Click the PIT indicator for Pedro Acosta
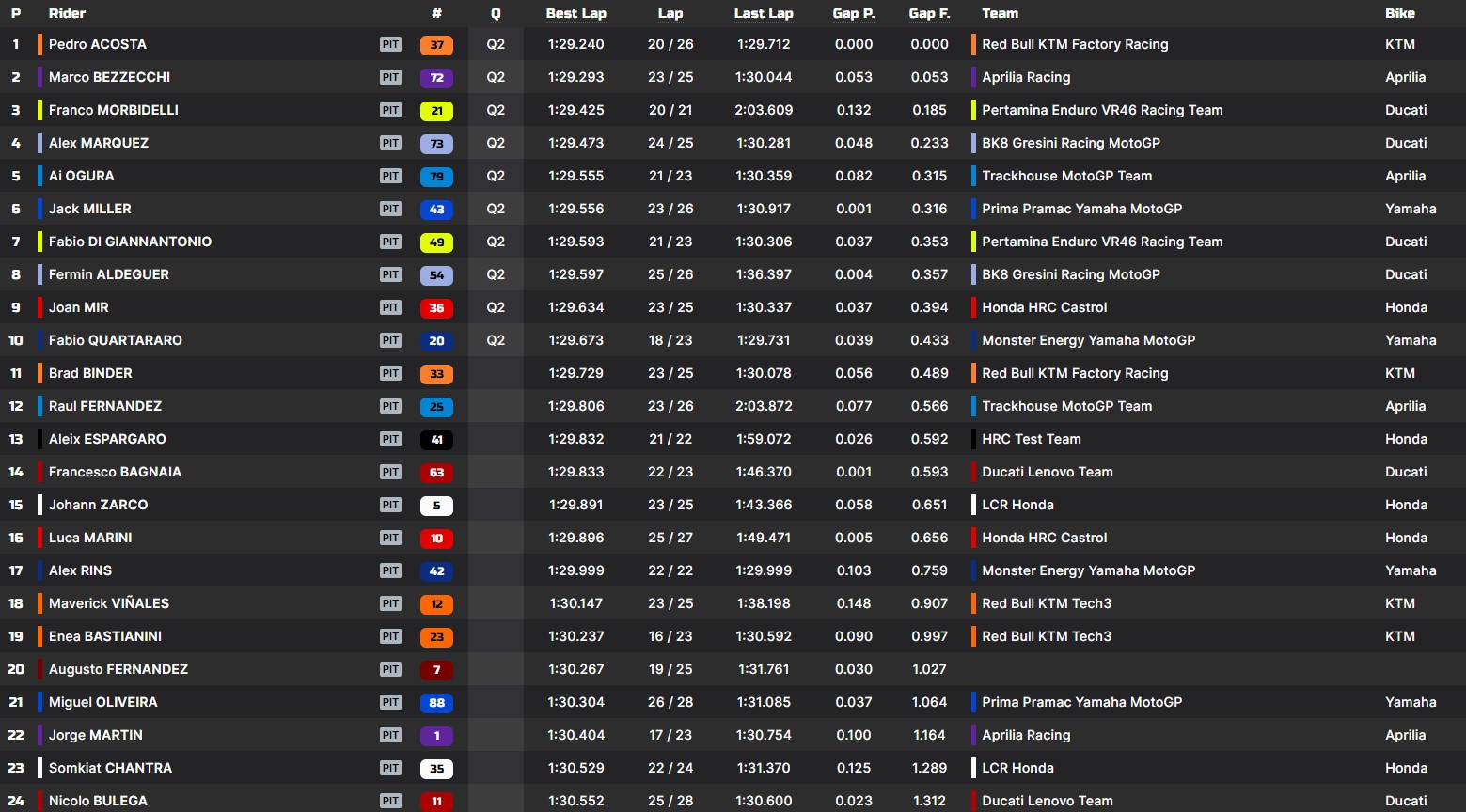Image resolution: width=1466 pixels, height=812 pixels. (x=390, y=44)
